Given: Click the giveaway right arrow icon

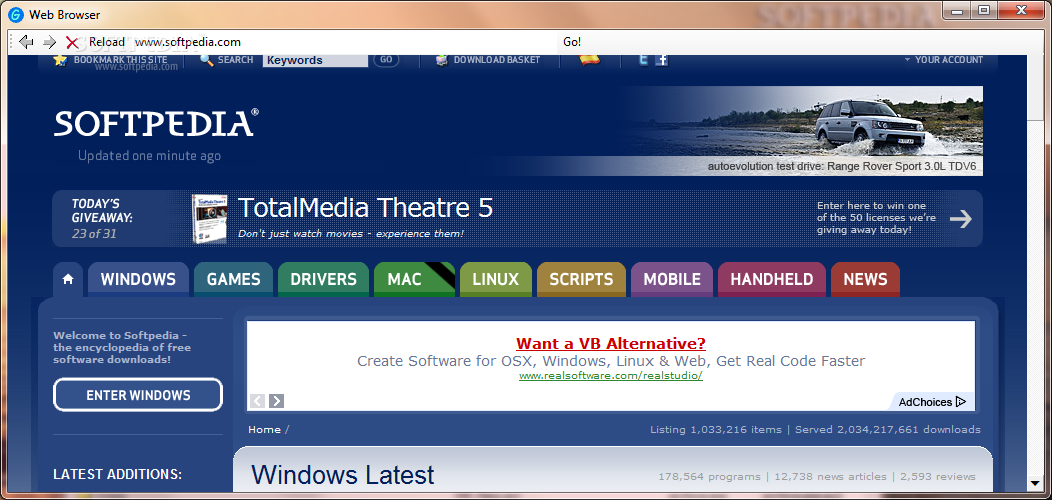Looking at the screenshot, I should (x=961, y=219).
